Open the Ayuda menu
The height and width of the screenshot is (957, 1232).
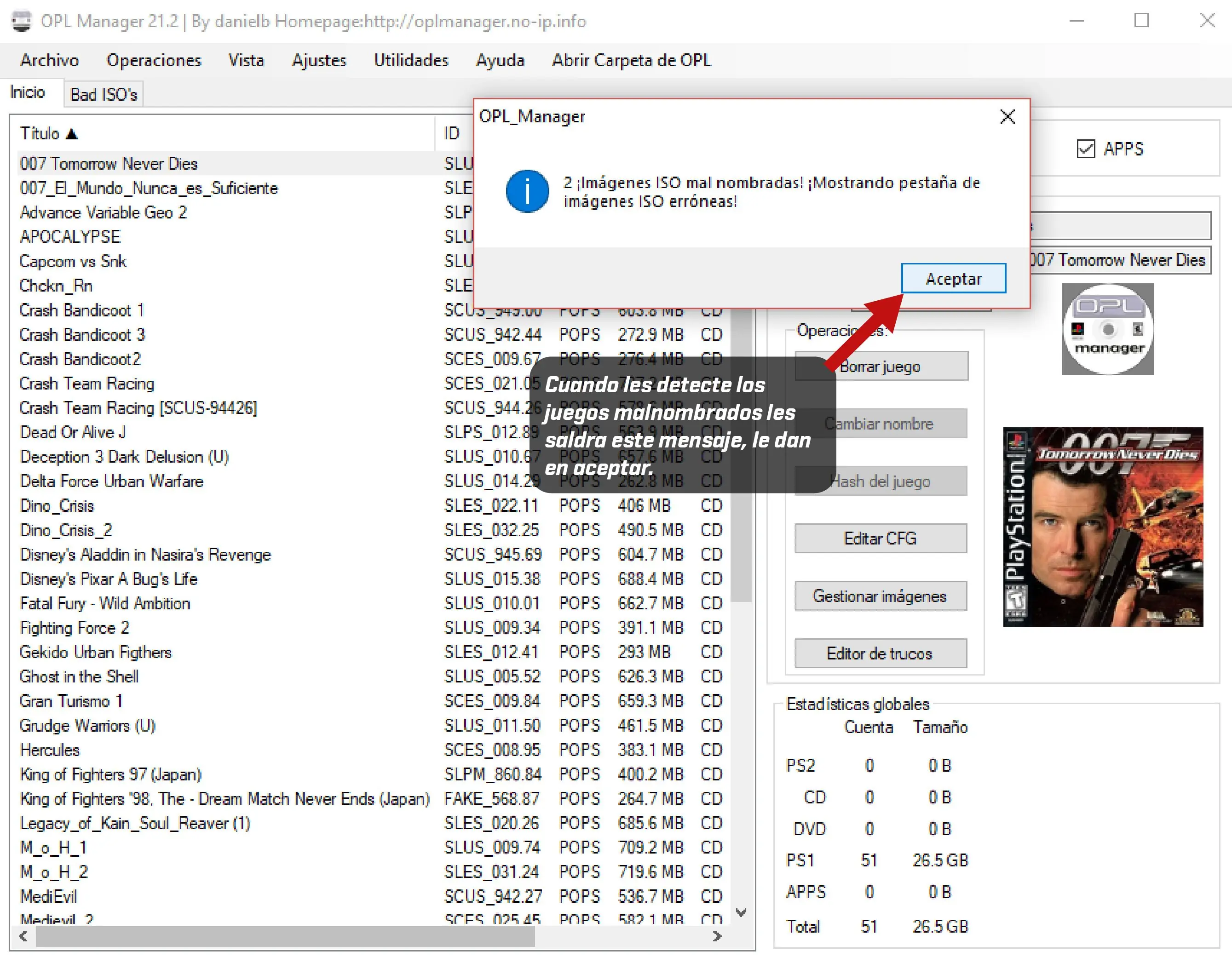[x=500, y=60]
